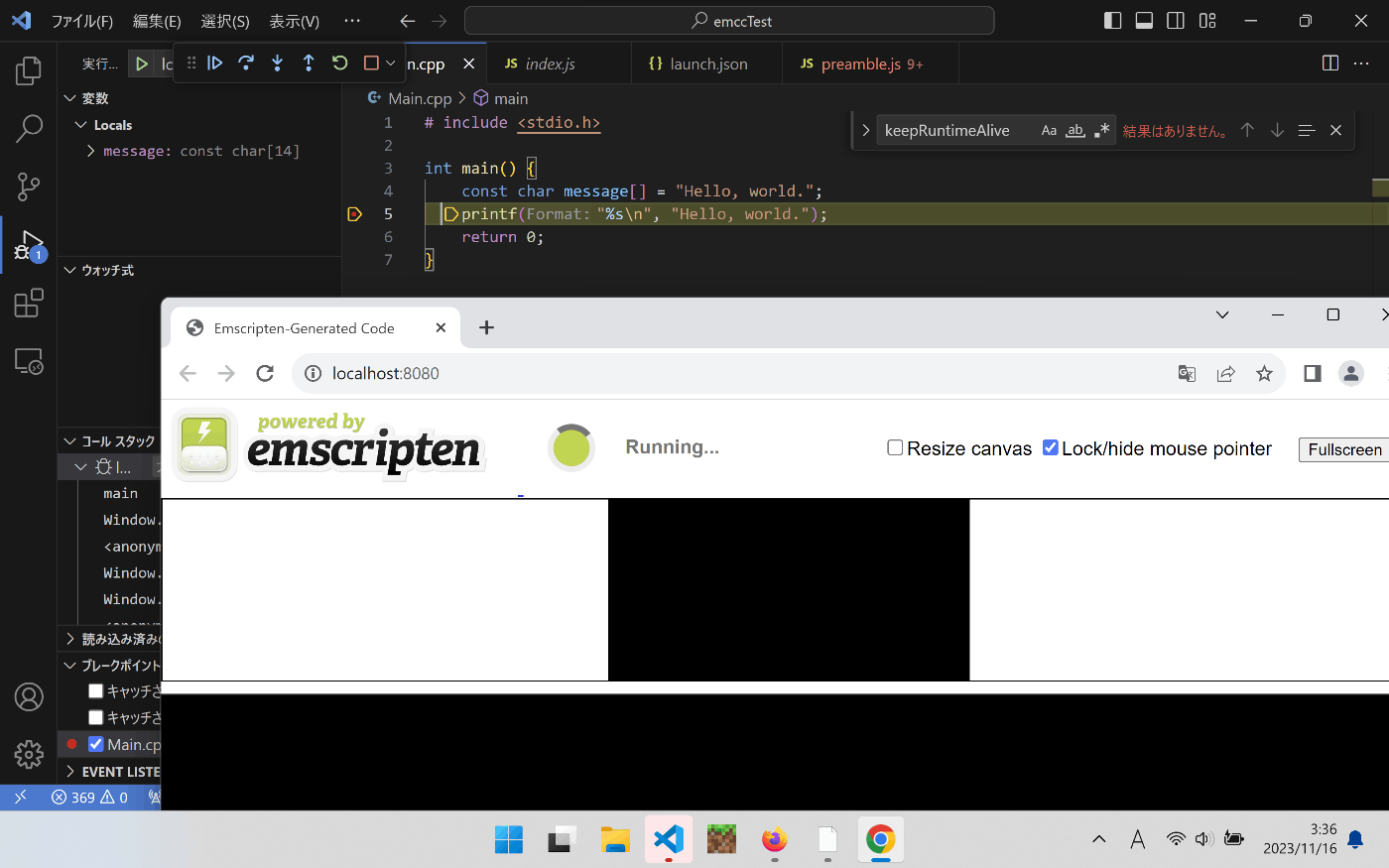Collapse the ウォッチ式 section
Screen dimensions: 1389x868
[x=70, y=270]
